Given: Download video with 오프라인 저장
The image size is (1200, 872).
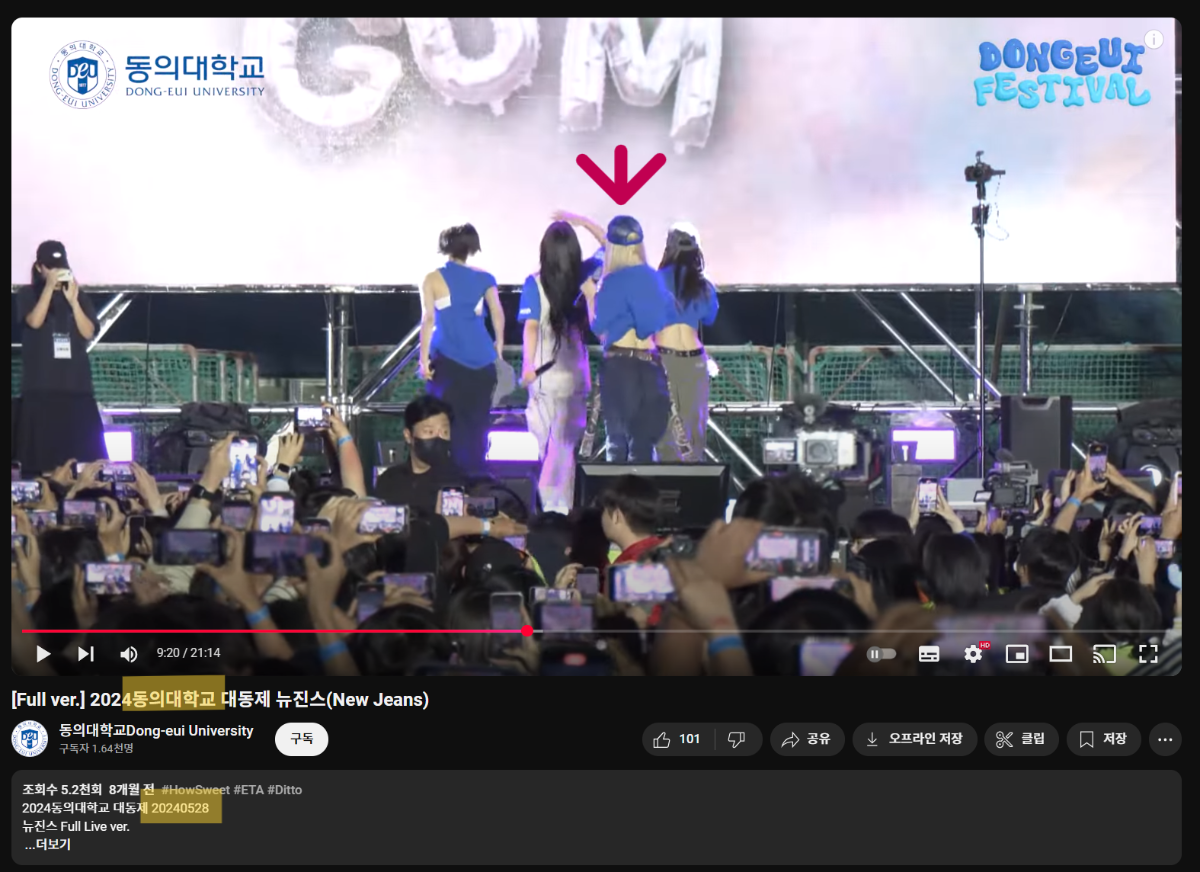Looking at the screenshot, I should point(913,739).
